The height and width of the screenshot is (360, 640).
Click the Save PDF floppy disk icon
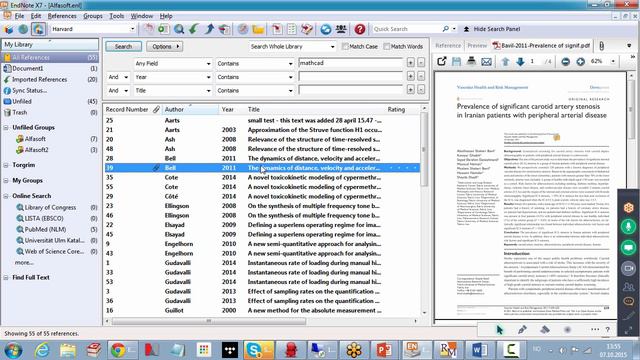tap(456, 62)
